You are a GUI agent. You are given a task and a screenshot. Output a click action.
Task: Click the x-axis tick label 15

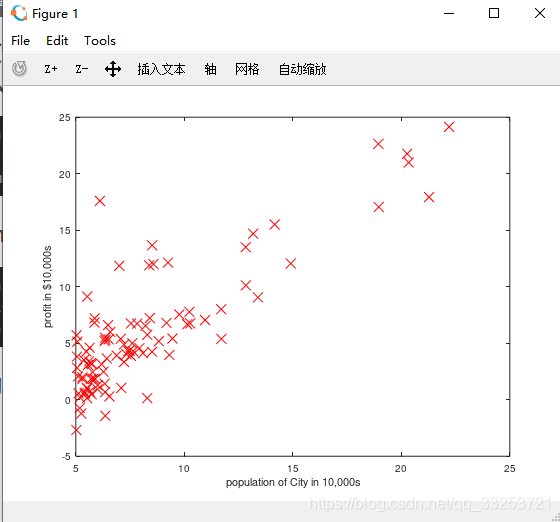pyautogui.click(x=293, y=468)
